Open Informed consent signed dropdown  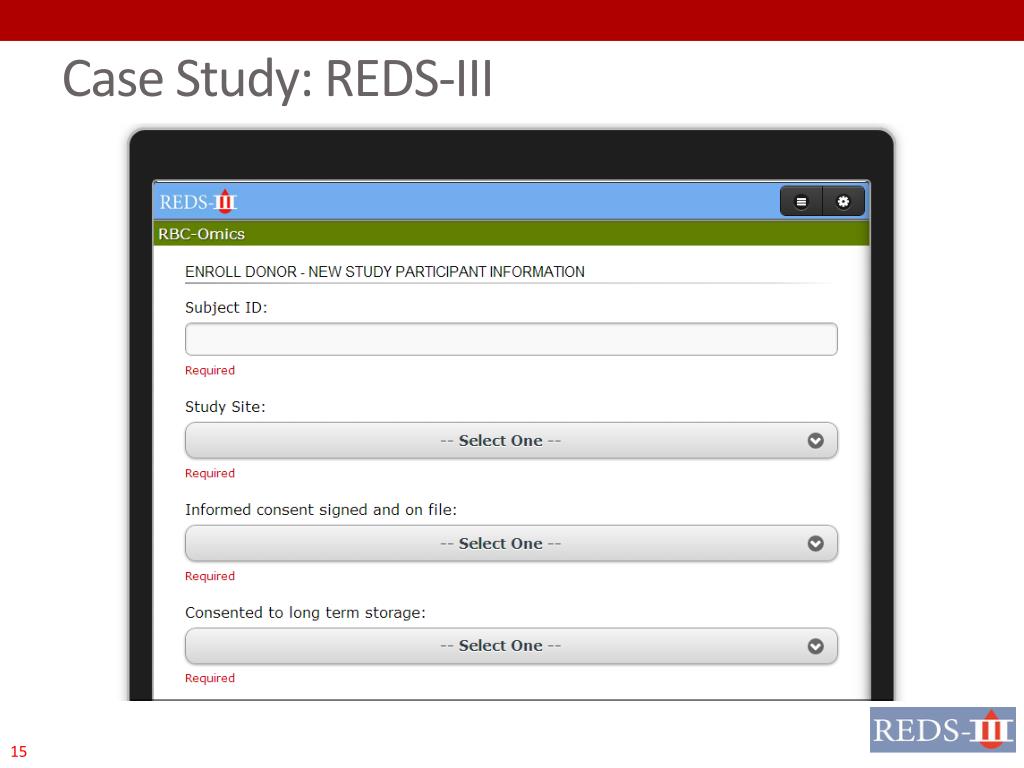pyautogui.click(x=511, y=543)
